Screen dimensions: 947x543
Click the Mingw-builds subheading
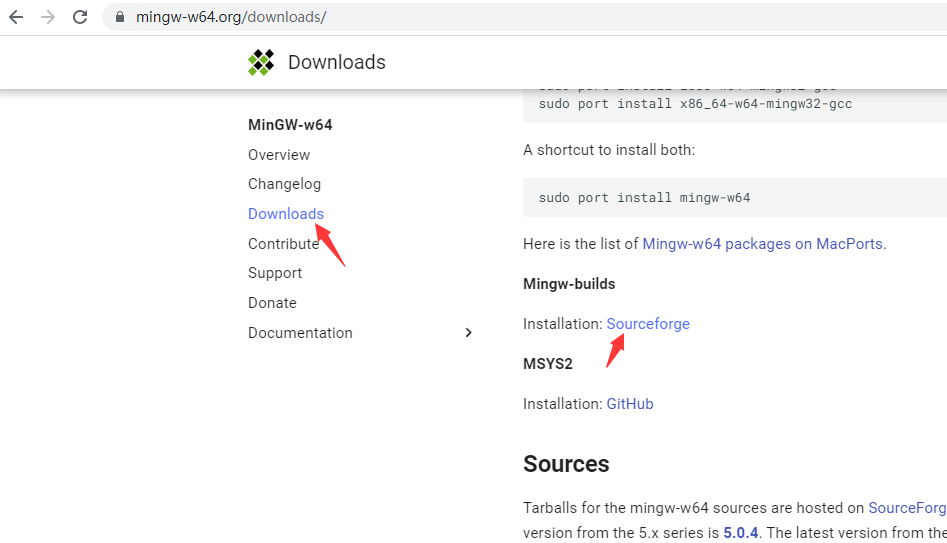click(569, 284)
